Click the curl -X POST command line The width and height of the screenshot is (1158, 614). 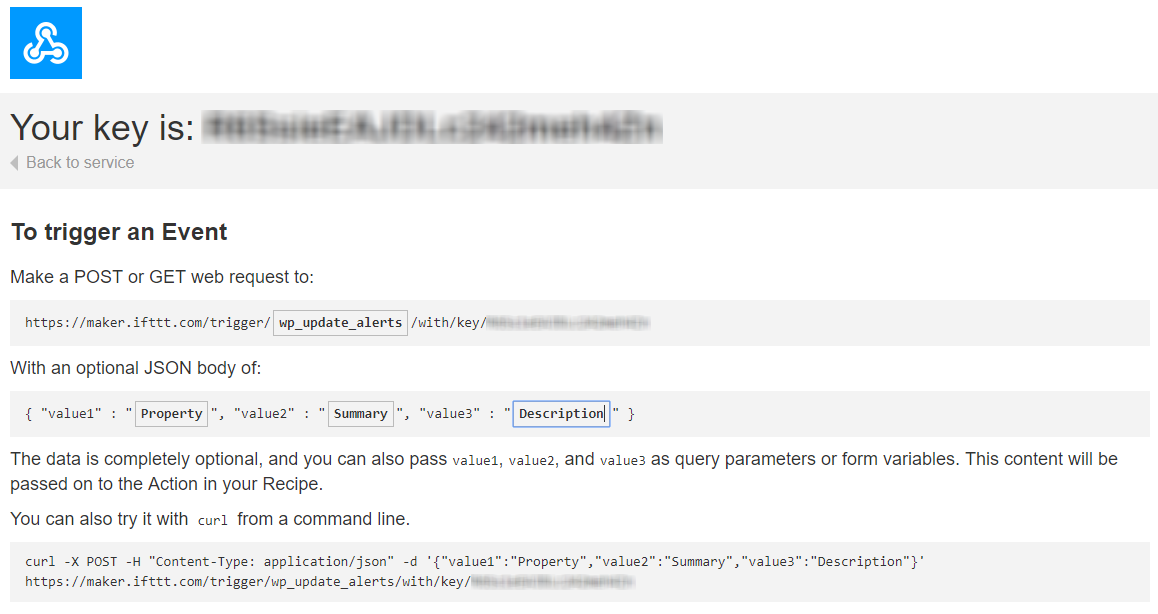[475, 562]
